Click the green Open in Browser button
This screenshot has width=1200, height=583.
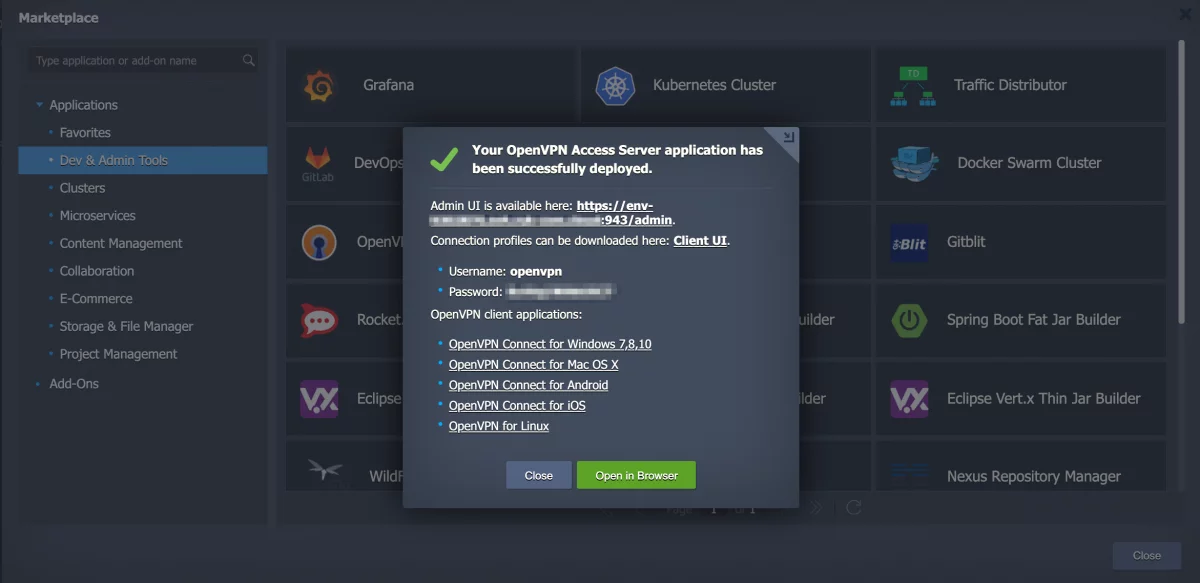636,475
